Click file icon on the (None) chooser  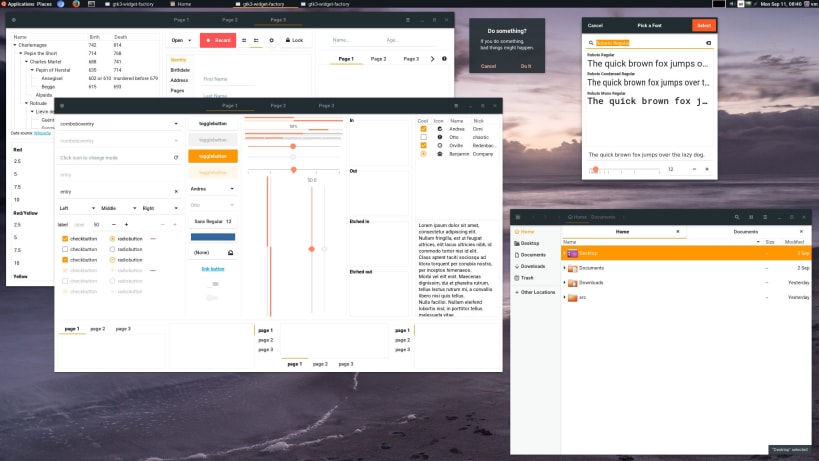pyautogui.click(x=230, y=253)
